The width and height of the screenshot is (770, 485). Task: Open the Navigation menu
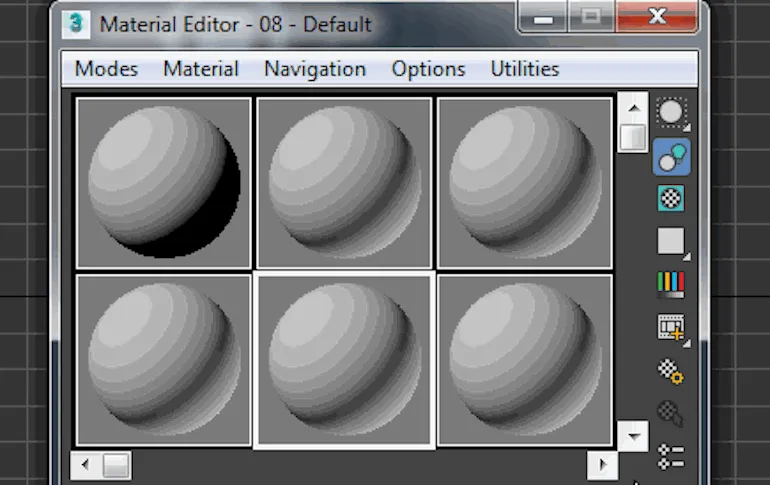pos(315,69)
